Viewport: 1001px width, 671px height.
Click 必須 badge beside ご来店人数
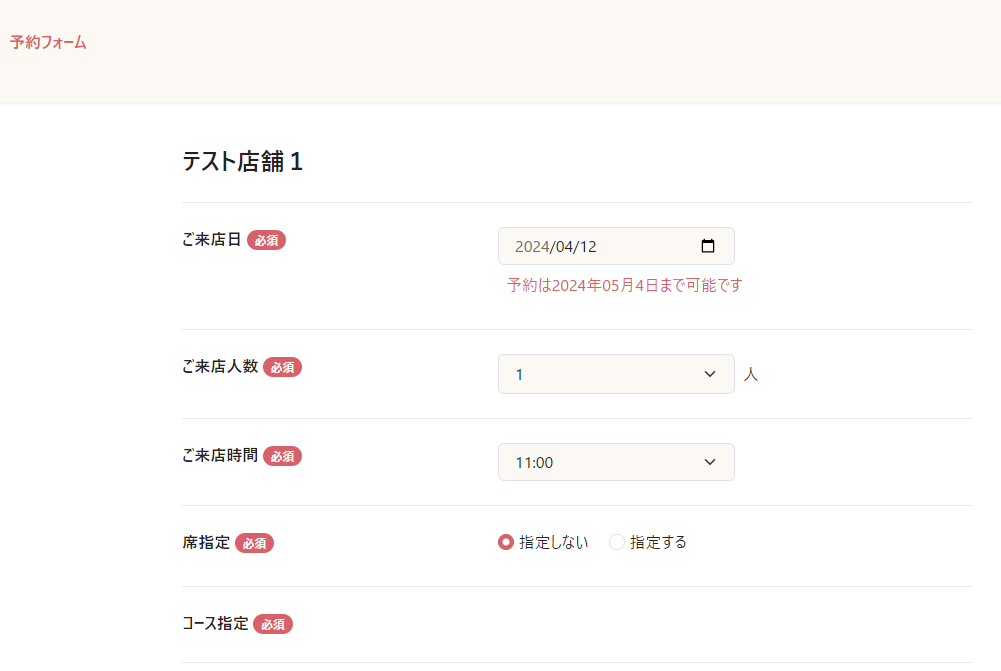(282, 367)
